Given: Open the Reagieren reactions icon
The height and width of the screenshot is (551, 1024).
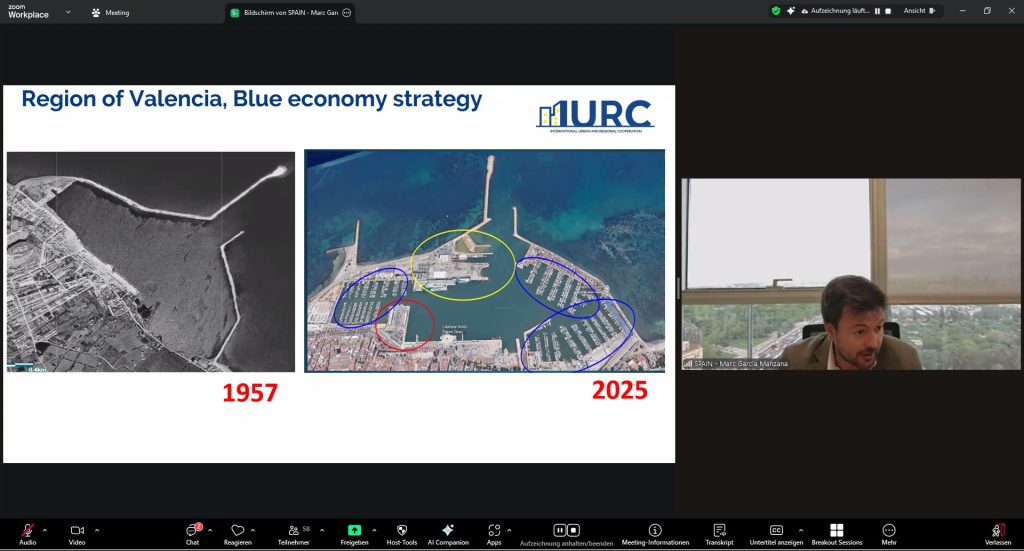Looking at the screenshot, I should coord(237,530).
